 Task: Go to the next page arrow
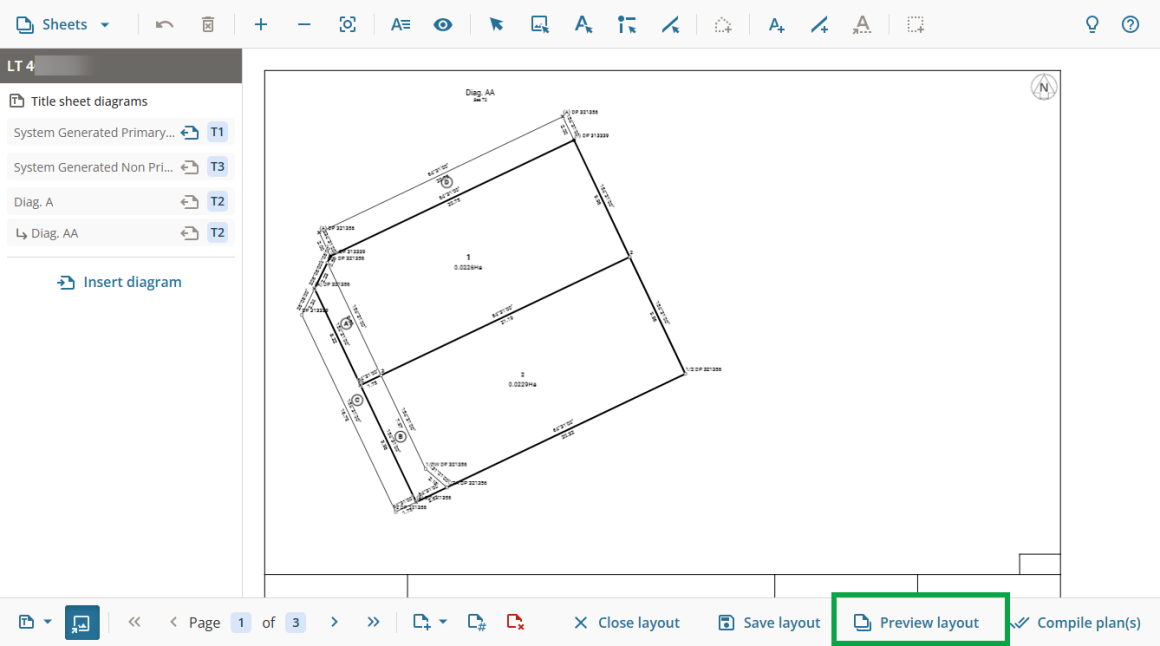334,622
